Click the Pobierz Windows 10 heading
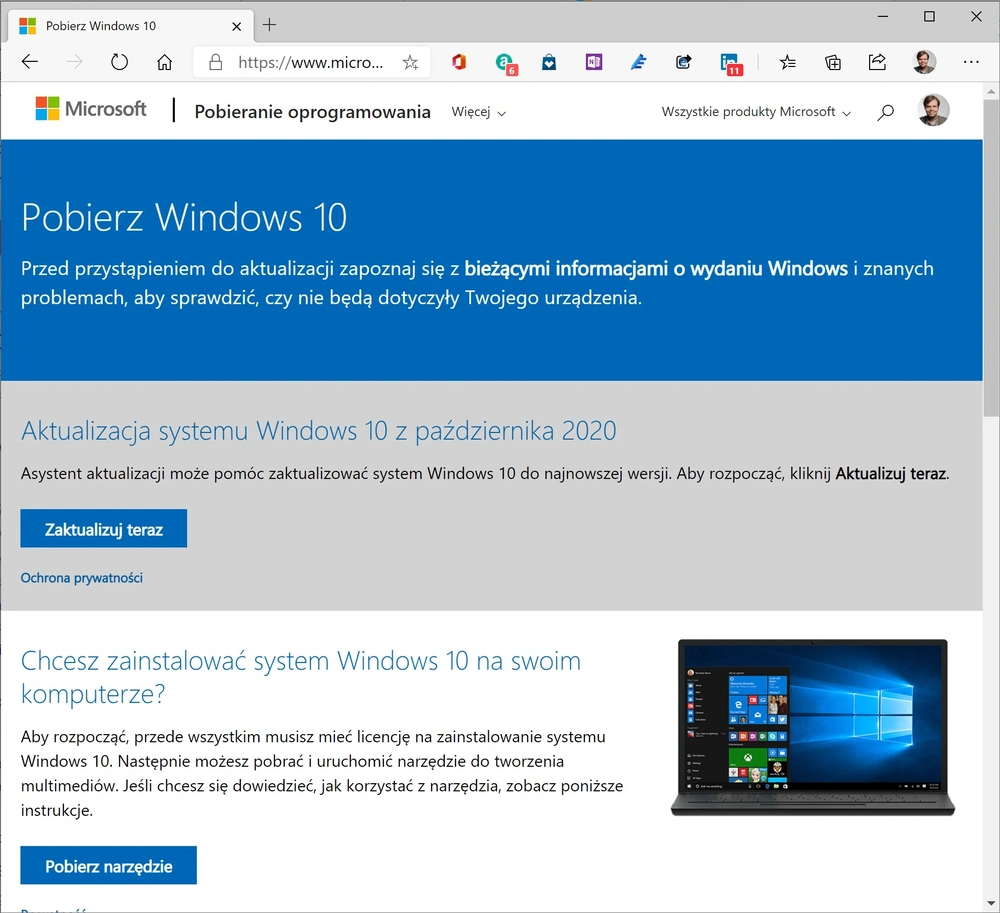The image size is (1000, 913). coord(184,217)
